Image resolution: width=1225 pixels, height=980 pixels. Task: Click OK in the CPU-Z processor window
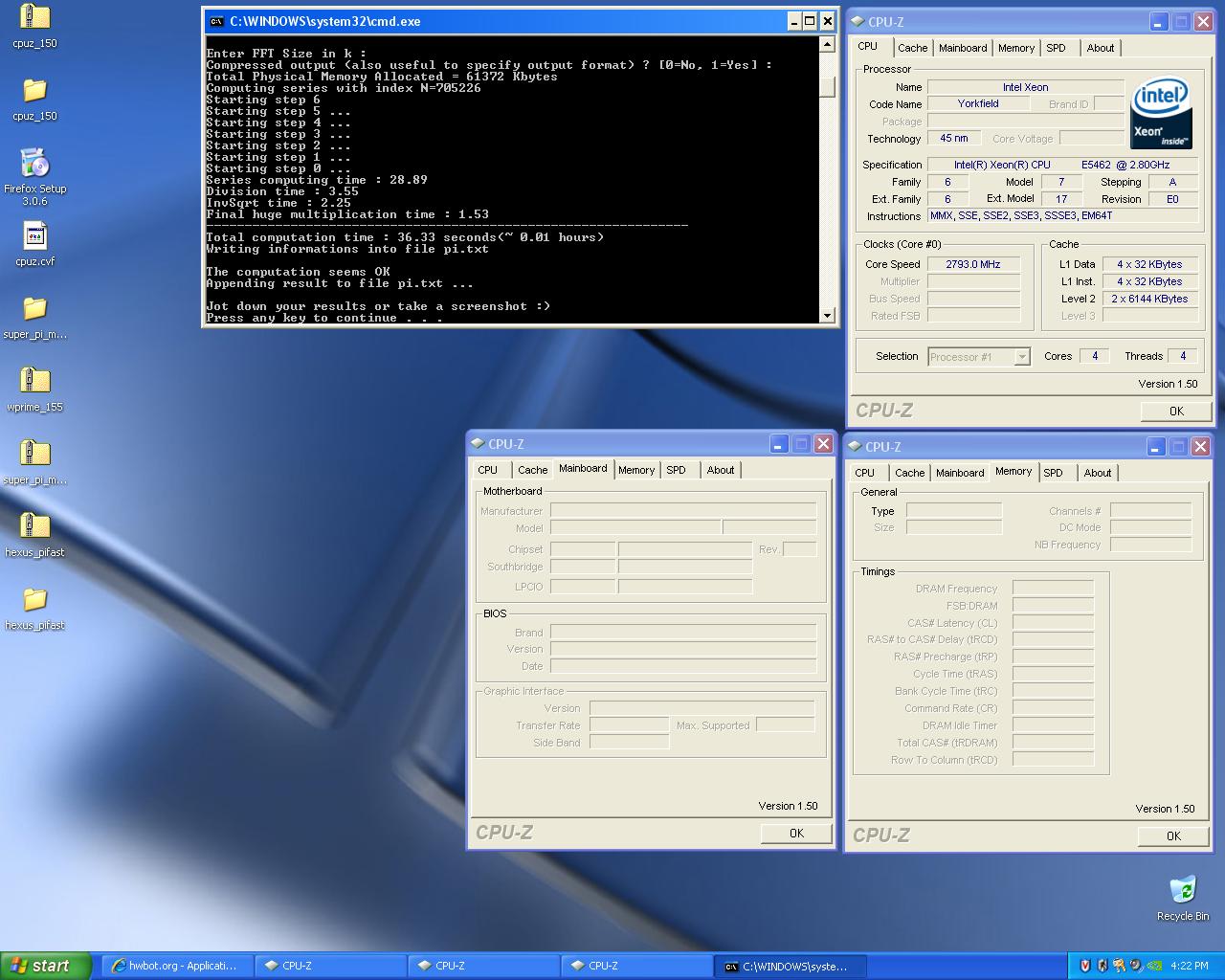pos(1176,411)
